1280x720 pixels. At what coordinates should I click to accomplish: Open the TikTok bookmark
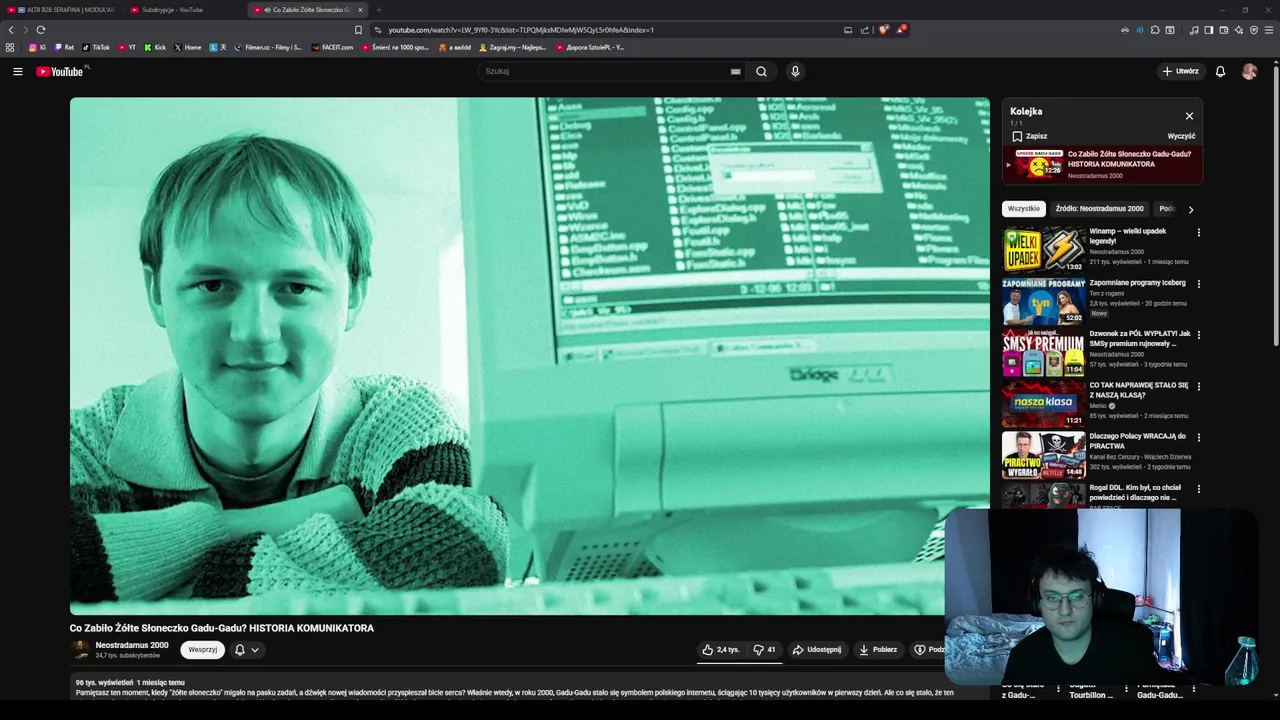pyautogui.click(x=96, y=47)
